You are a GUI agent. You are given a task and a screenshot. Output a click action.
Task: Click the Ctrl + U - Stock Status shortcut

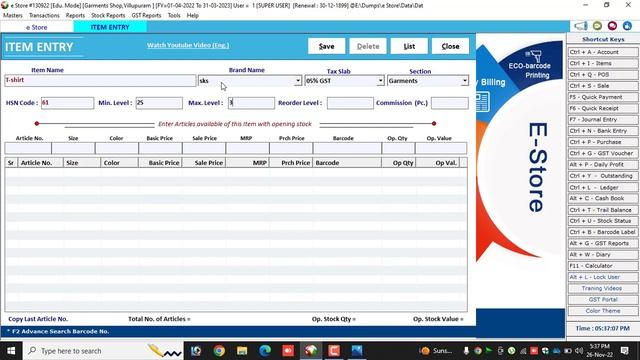603,221
